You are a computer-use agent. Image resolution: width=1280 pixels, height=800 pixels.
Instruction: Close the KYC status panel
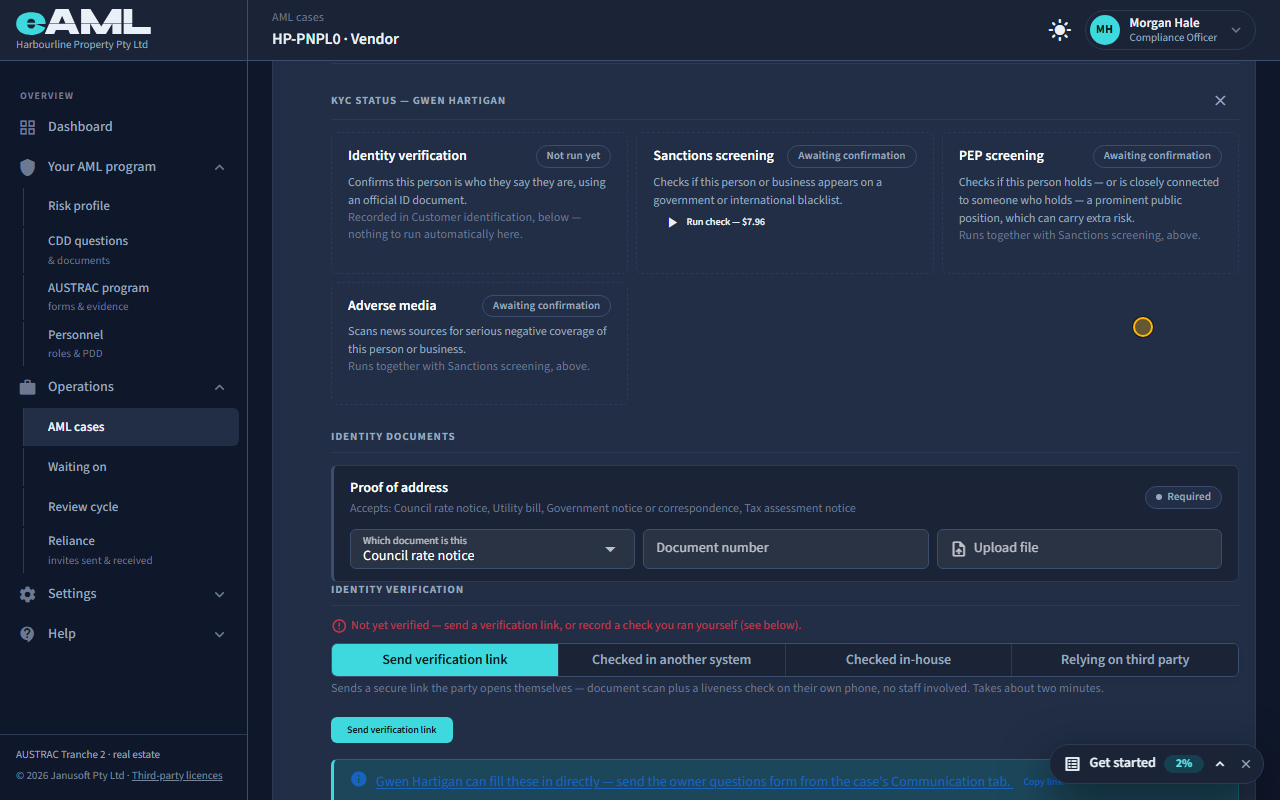pyautogui.click(x=1220, y=101)
